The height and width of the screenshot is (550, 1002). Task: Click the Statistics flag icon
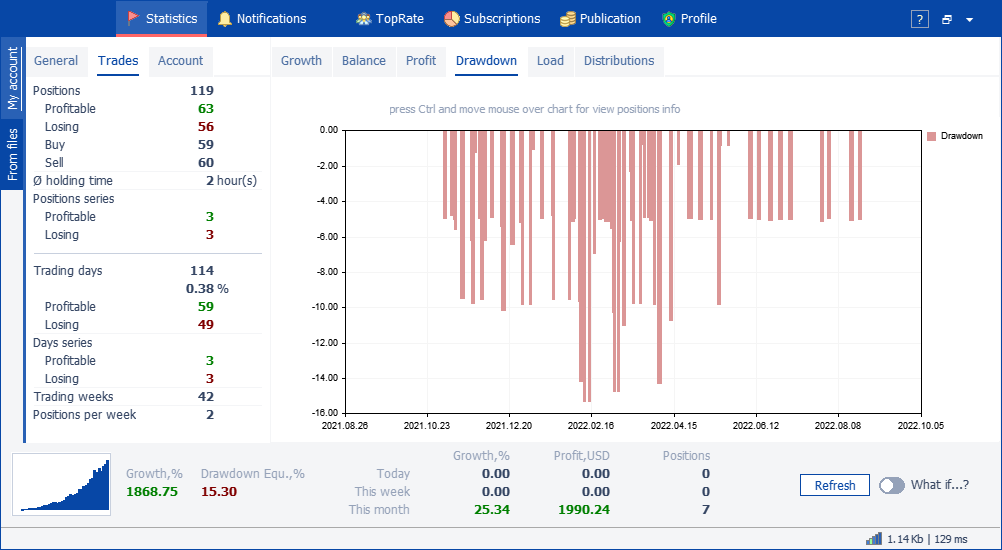point(134,19)
